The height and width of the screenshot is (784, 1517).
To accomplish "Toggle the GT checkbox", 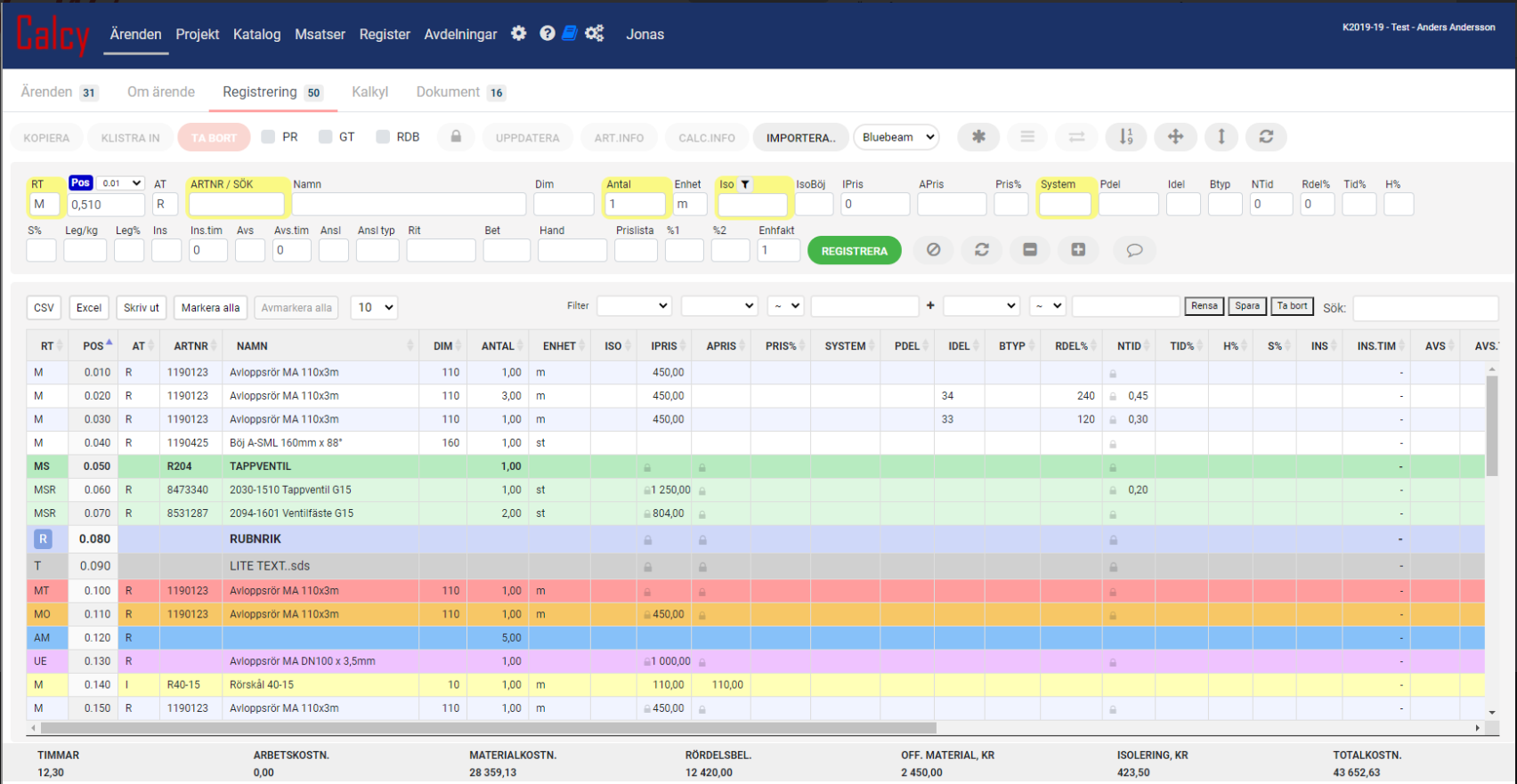I will tap(326, 137).
